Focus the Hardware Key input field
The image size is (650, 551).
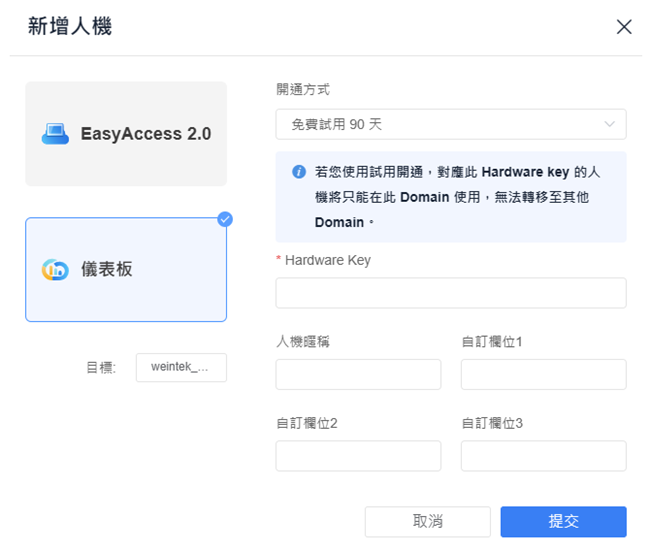(451, 293)
